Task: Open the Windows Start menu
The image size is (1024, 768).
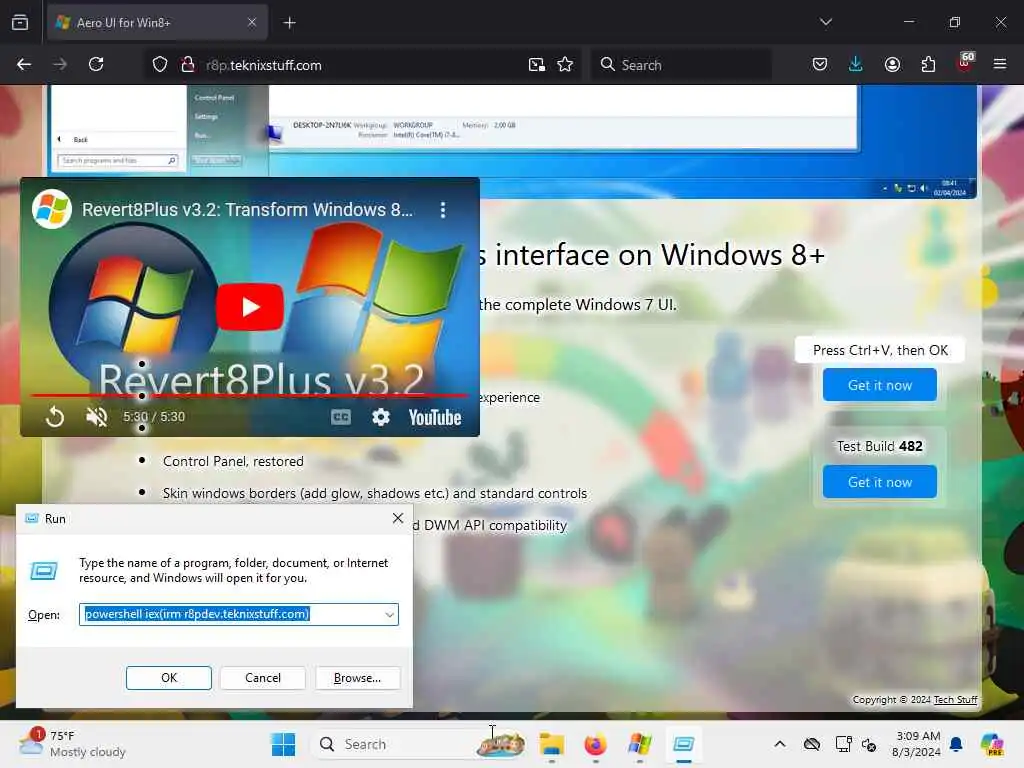Action: [283, 744]
